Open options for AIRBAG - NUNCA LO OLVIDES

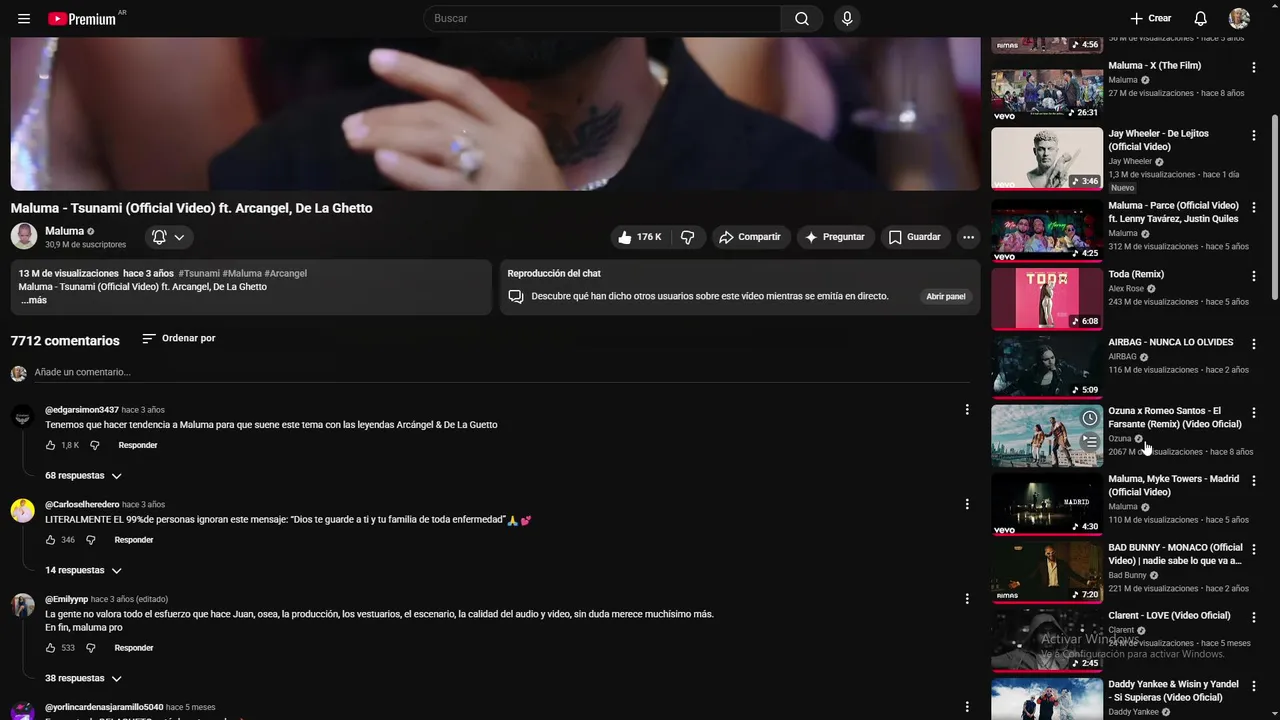(1254, 343)
